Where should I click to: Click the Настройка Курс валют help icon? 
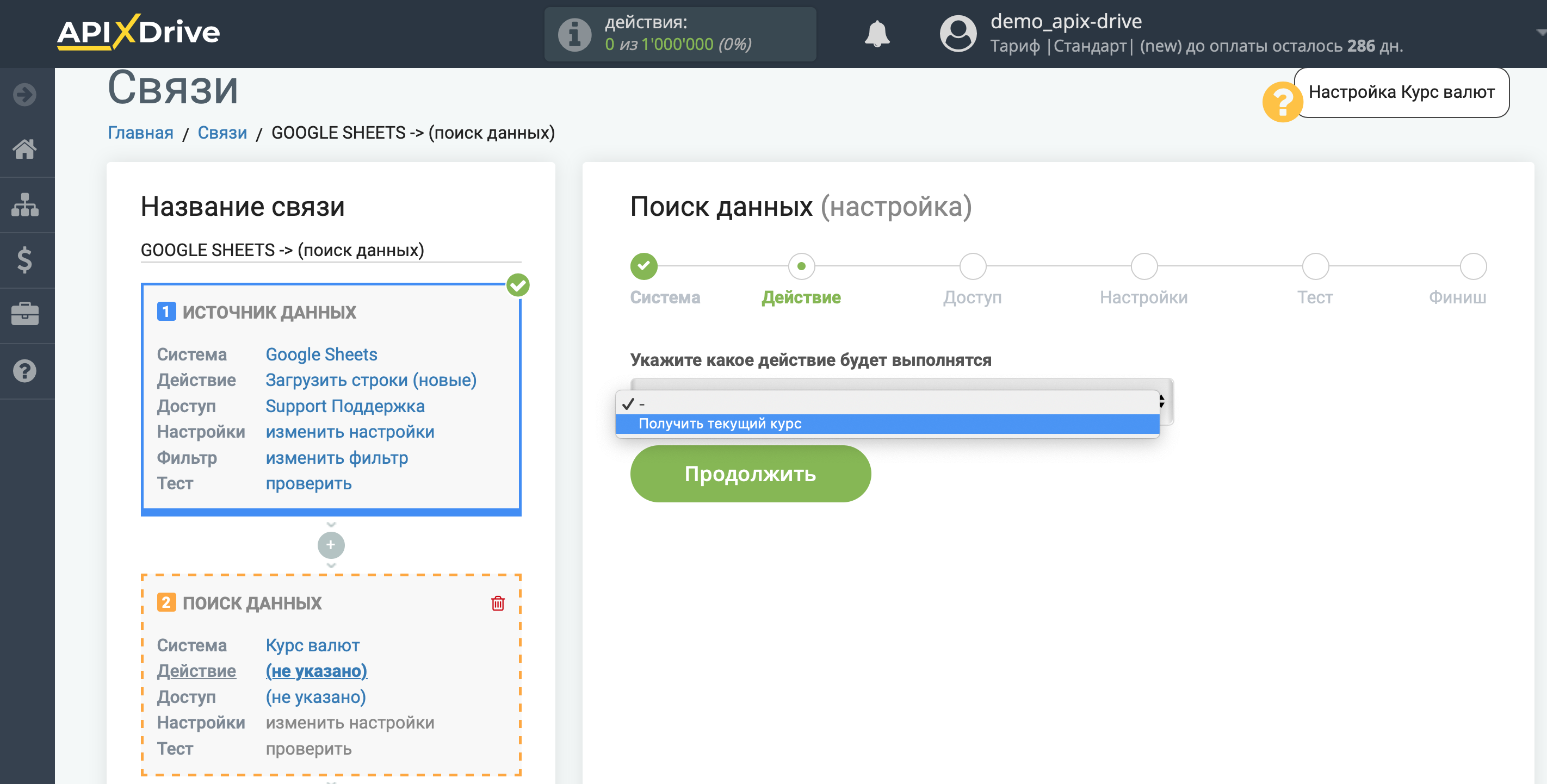point(1281,92)
